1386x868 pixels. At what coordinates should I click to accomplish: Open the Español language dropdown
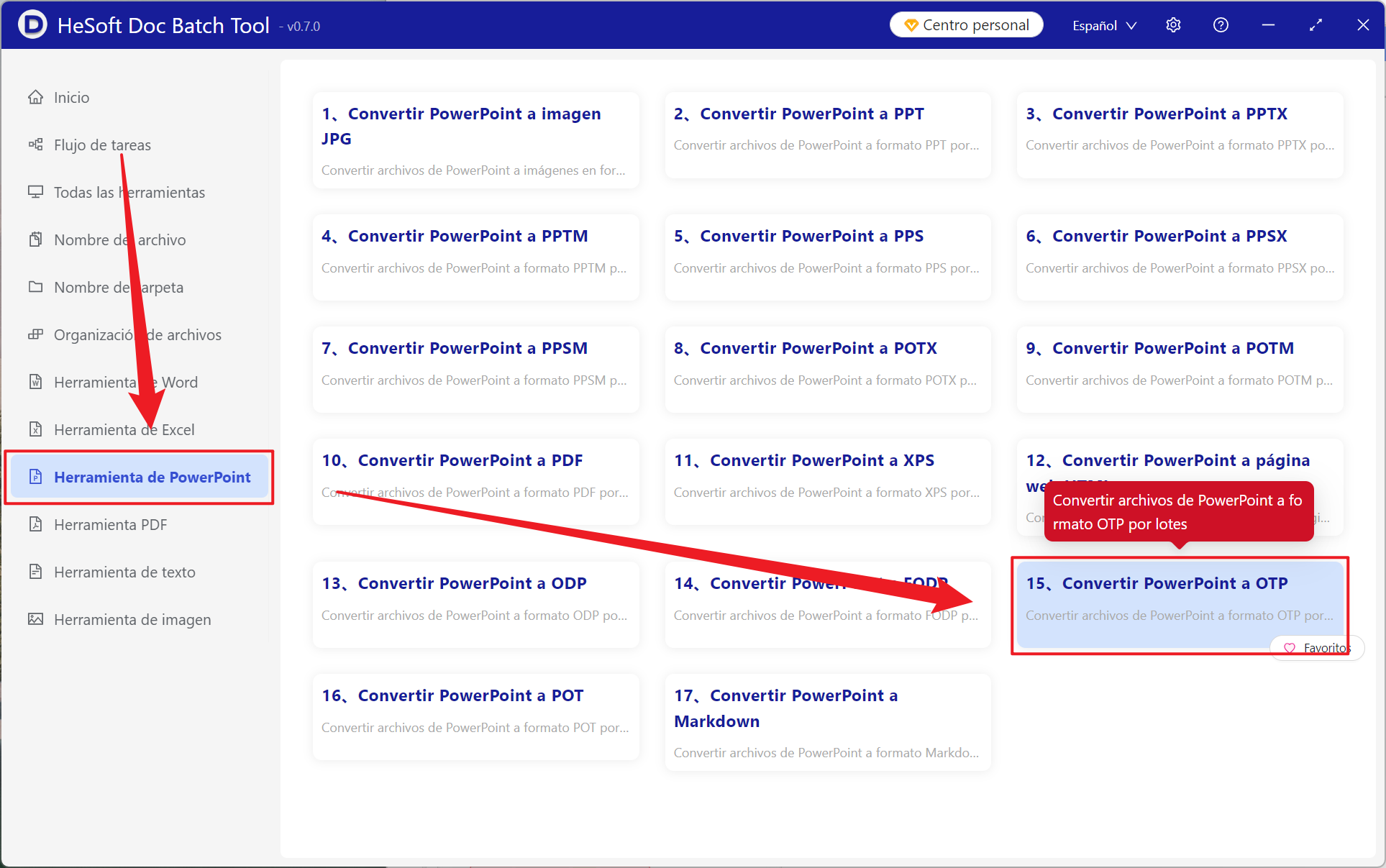tap(1104, 25)
